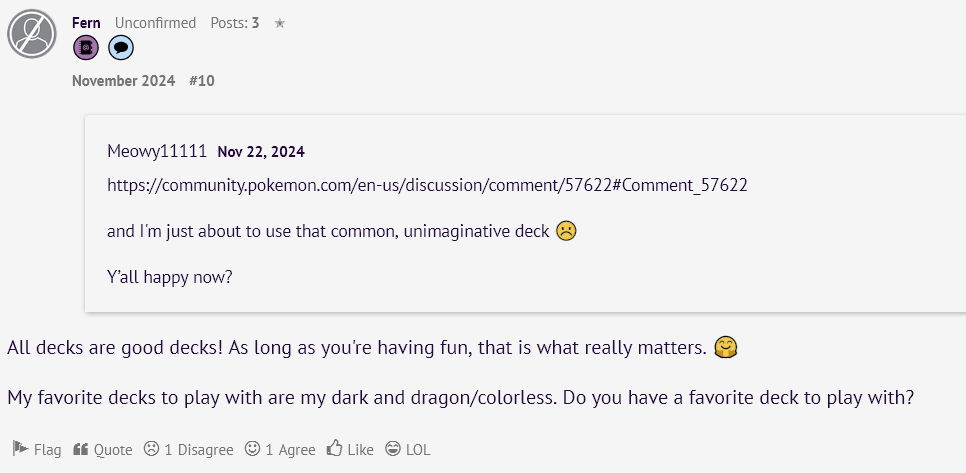This screenshot has height=473, width=966.
Task: Click the 1 Disagree reaction text
Action: 198,450
